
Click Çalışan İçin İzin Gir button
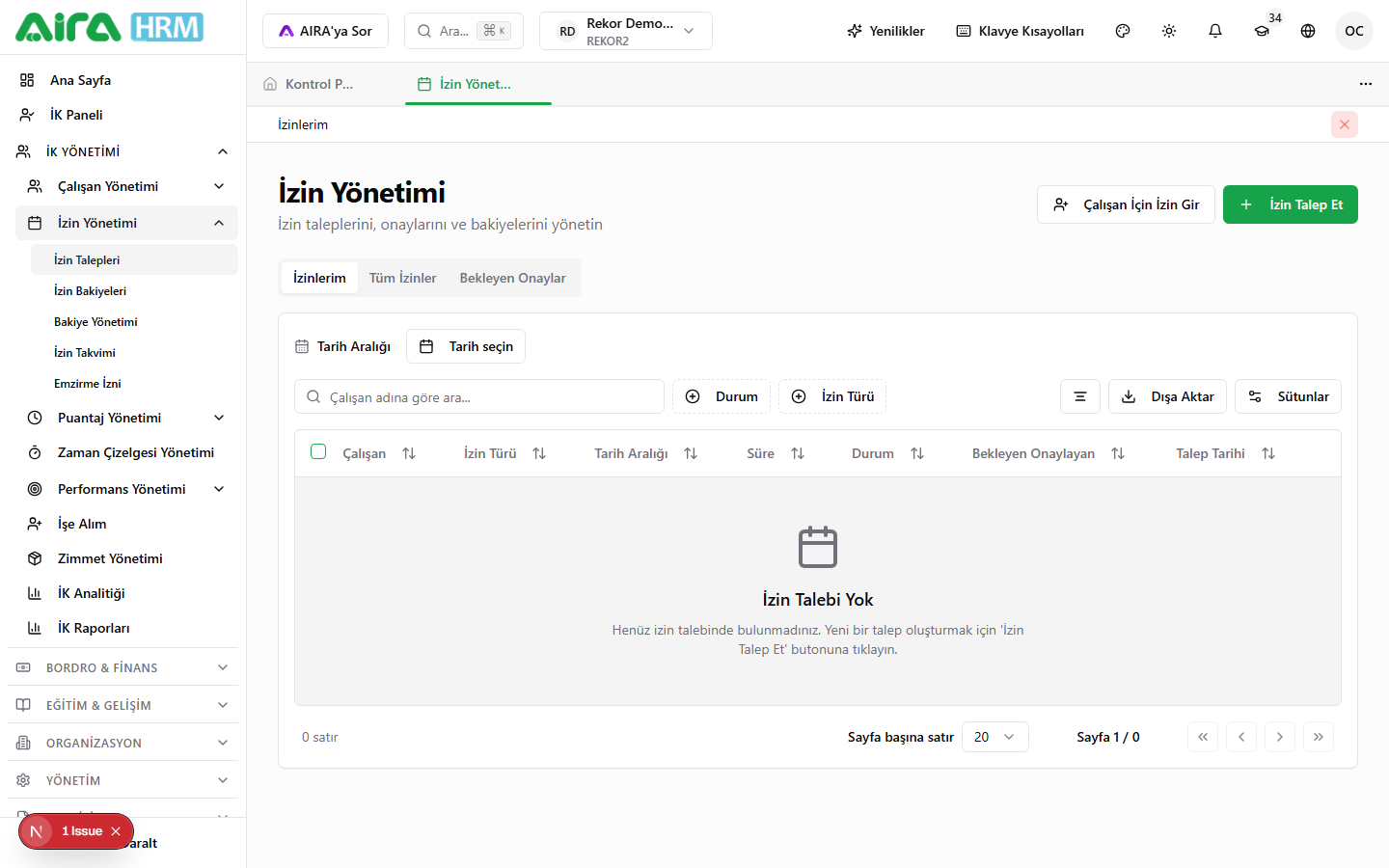(x=1126, y=204)
